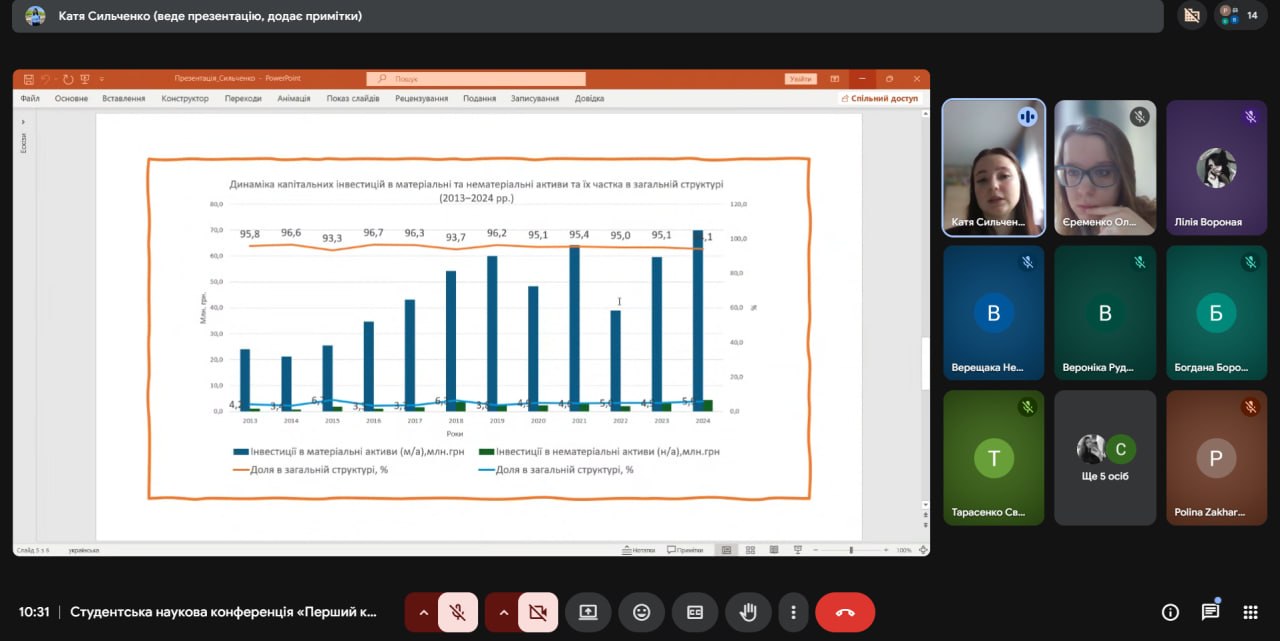This screenshot has height=641, width=1280.
Task: Open the Вставлення ribbon tab
Action: [x=123, y=99]
